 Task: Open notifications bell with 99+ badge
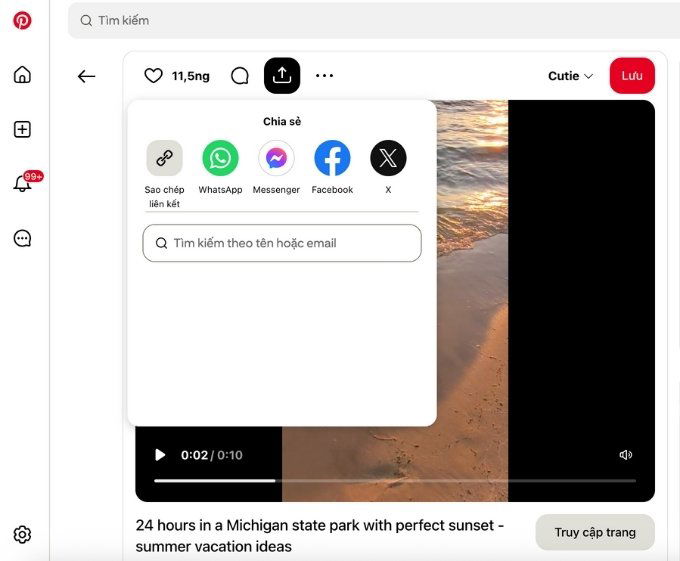pos(22,184)
